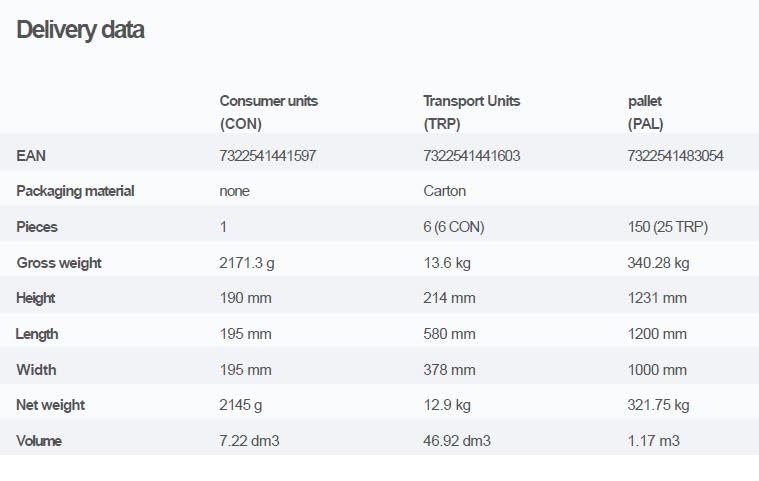The width and height of the screenshot is (759, 481).
Task: Click consumer unit EAN 7322541441597
Action: (268, 156)
